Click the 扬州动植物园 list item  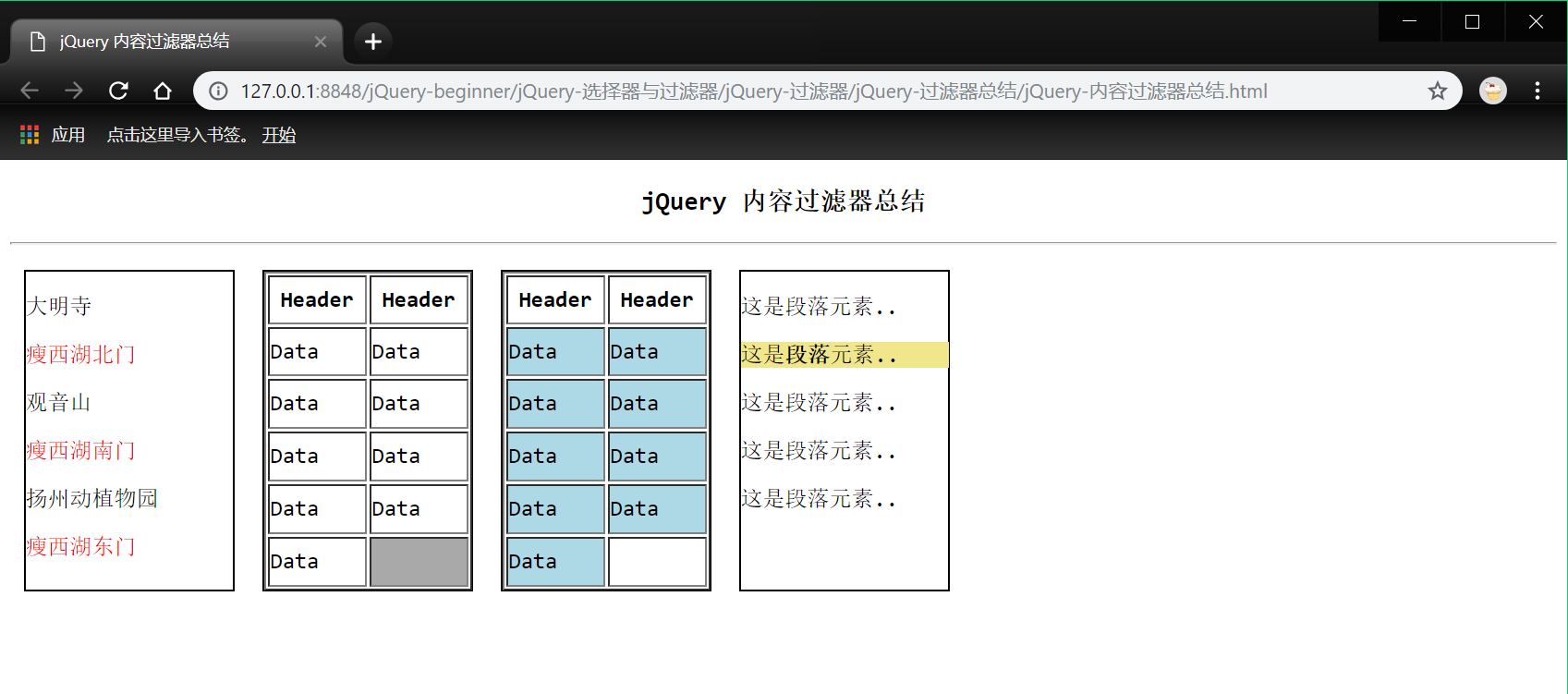92,499
